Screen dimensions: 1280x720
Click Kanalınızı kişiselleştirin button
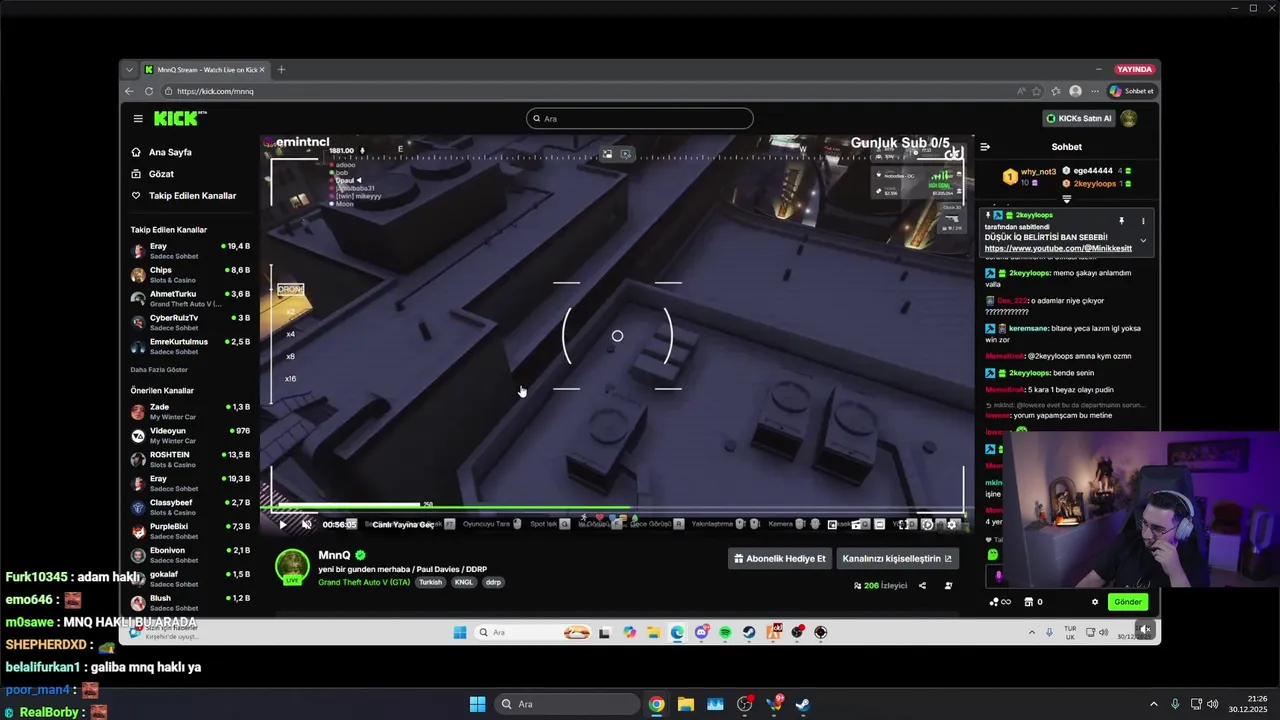(x=897, y=559)
